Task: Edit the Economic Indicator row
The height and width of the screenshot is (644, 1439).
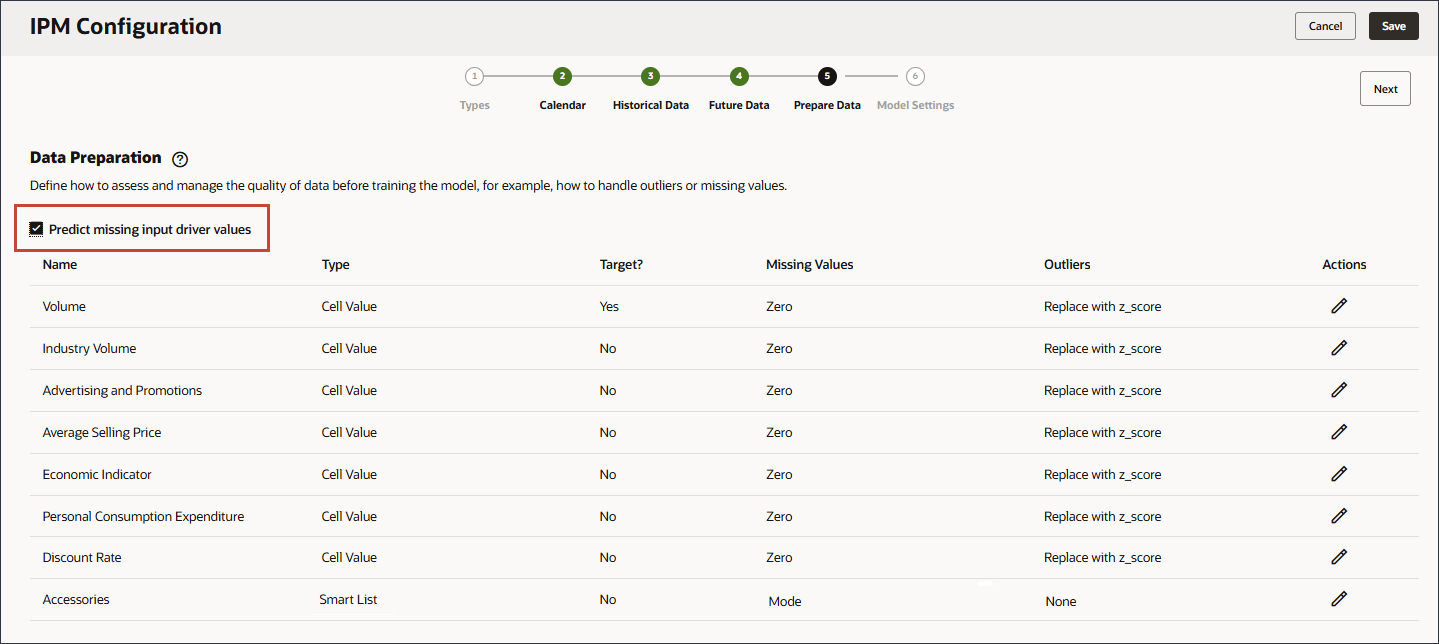Action: [x=1339, y=474]
